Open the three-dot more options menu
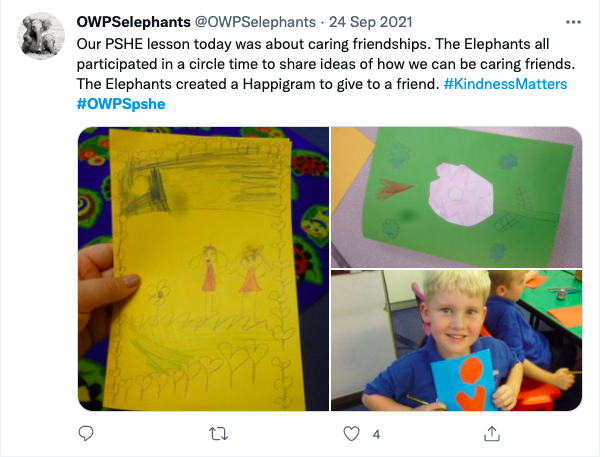 [573, 22]
